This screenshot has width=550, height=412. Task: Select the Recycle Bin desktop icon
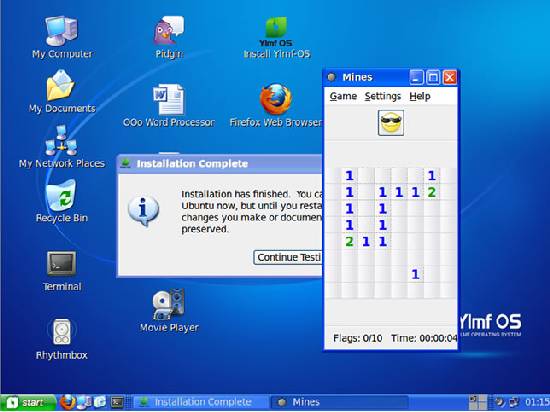(61, 201)
